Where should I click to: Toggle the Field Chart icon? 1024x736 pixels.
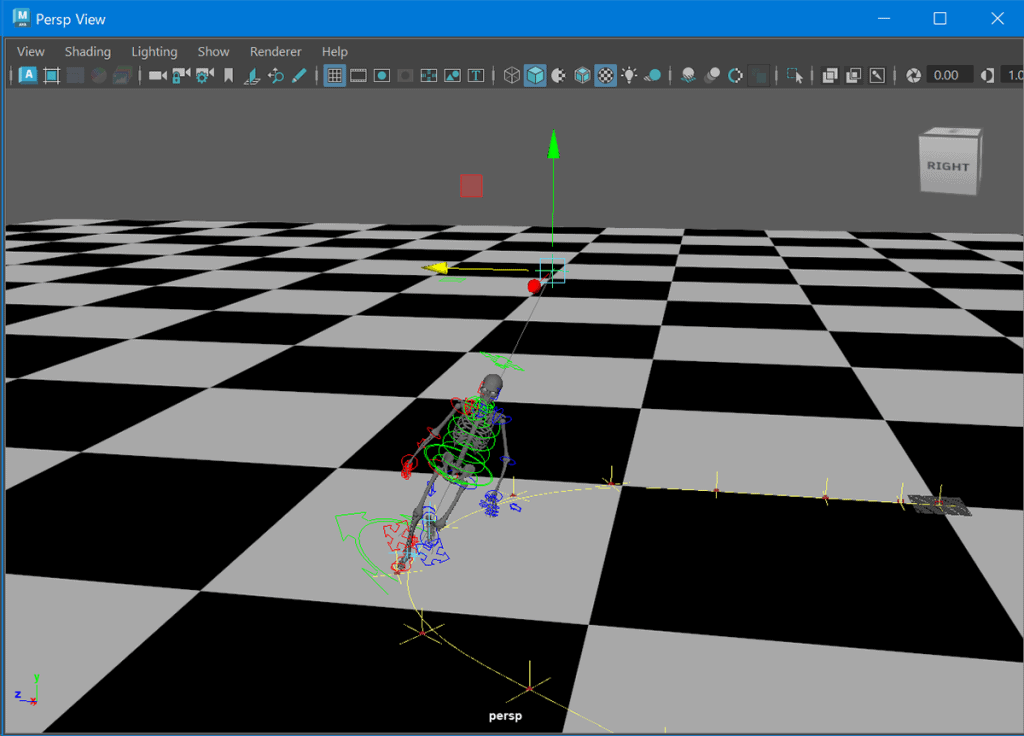[x=429, y=75]
